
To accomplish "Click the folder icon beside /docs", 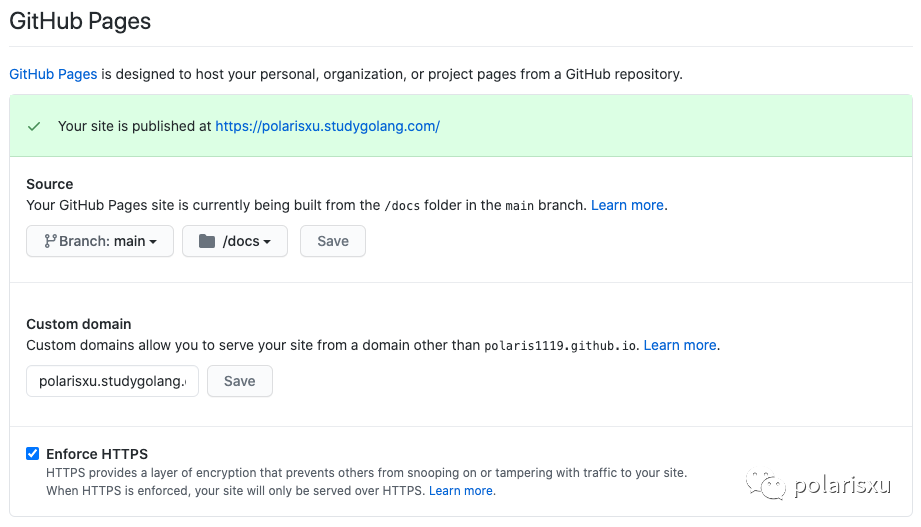I will tap(207, 241).
